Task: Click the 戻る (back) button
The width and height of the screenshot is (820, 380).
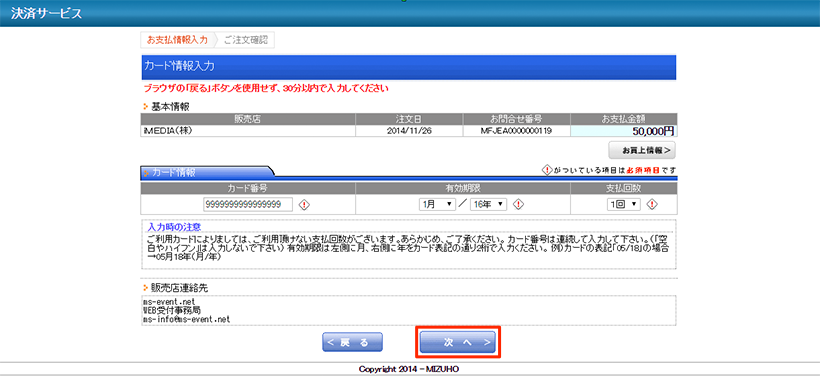Action: tap(352, 342)
